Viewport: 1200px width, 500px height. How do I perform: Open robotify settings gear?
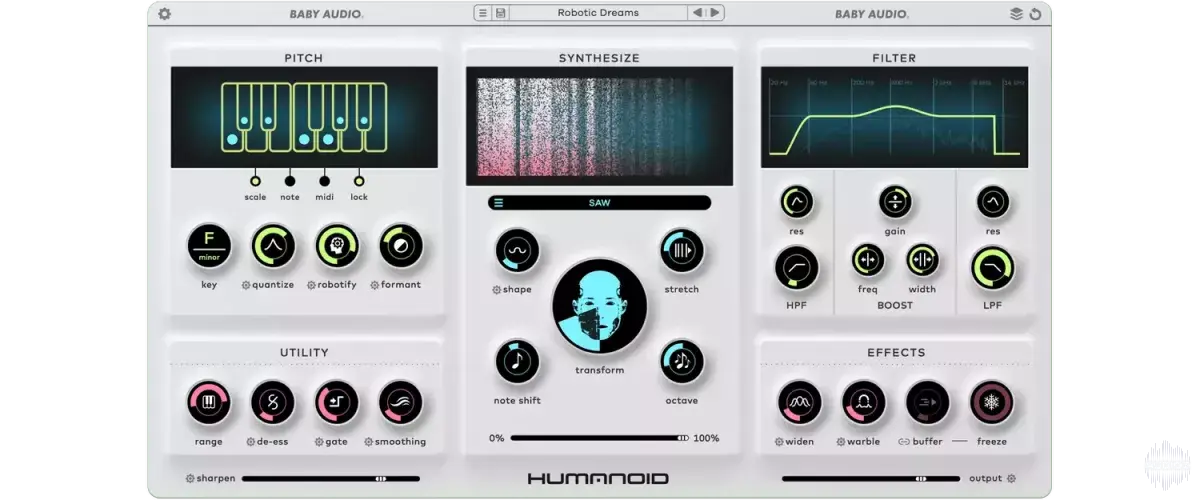[311, 285]
